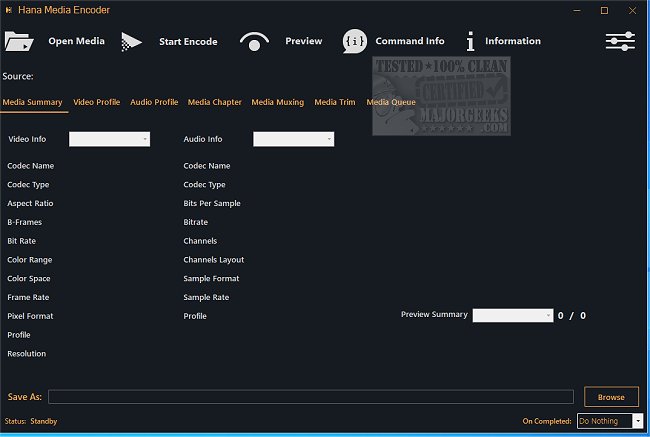Click the '0 / 0' preview counter
The width and height of the screenshot is (650, 437).
572,316
